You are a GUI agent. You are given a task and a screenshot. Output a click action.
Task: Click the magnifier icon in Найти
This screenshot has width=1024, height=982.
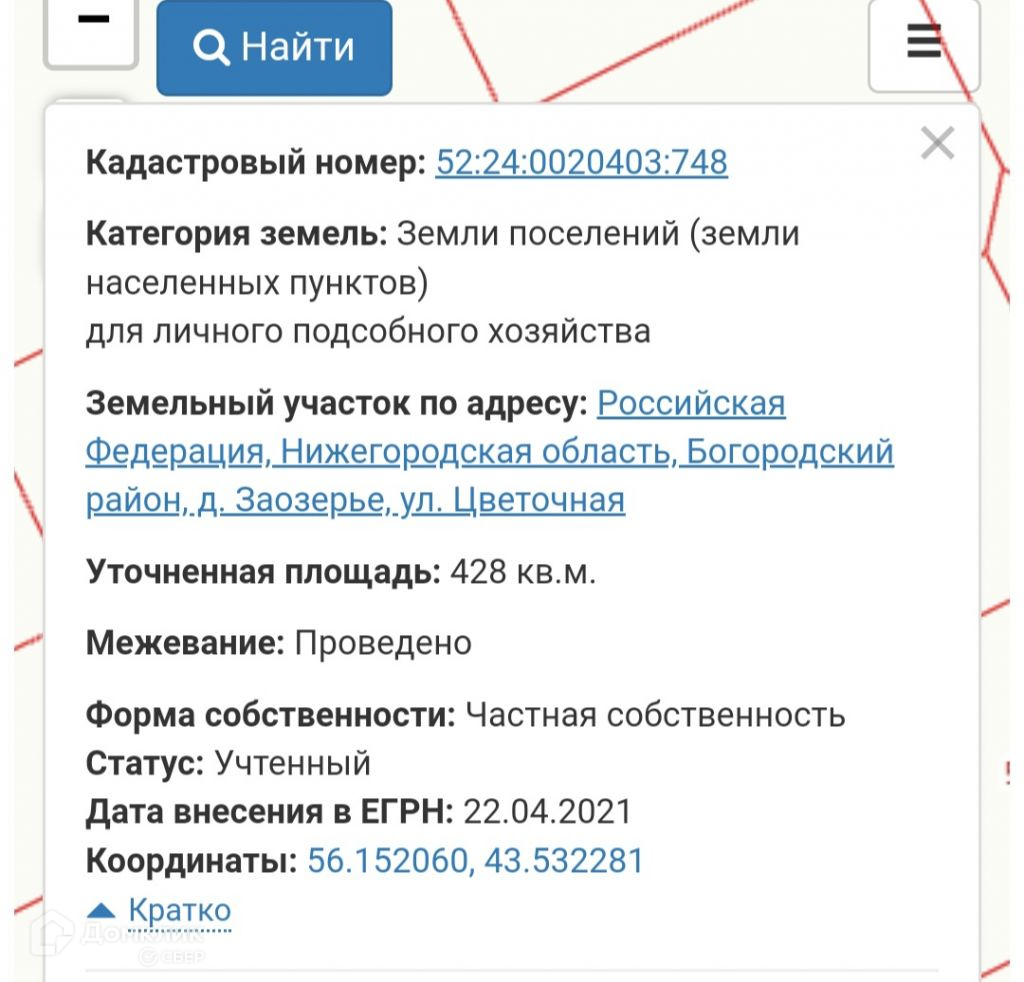click(211, 47)
